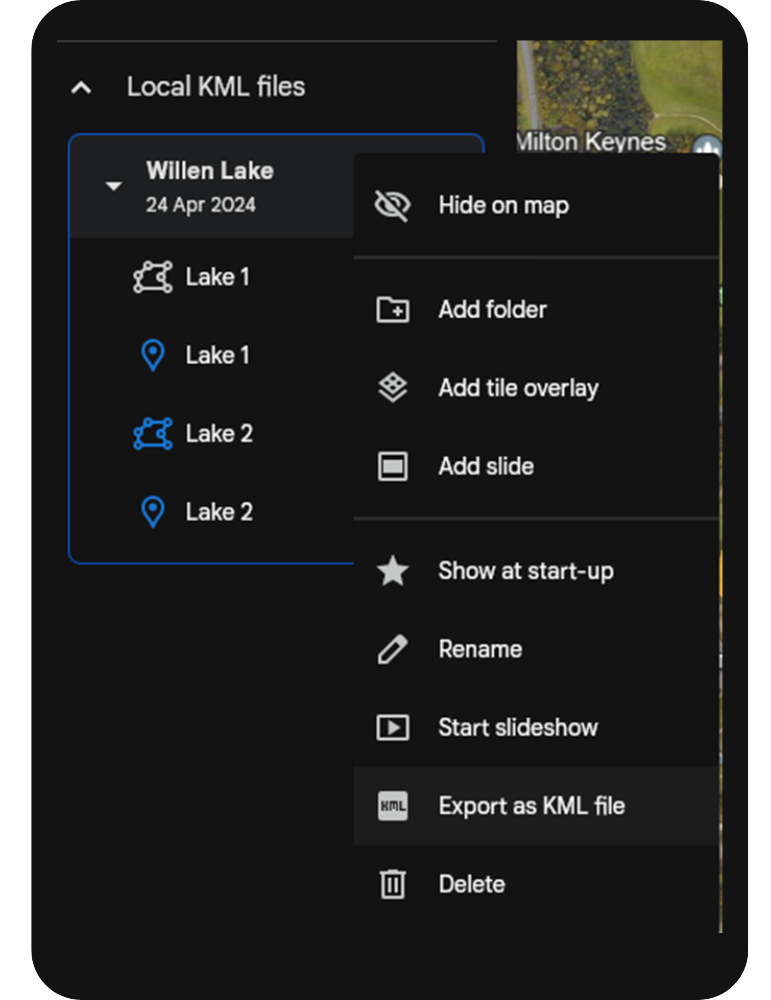Click the trash can Delete icon

click(x=392, y=884)
